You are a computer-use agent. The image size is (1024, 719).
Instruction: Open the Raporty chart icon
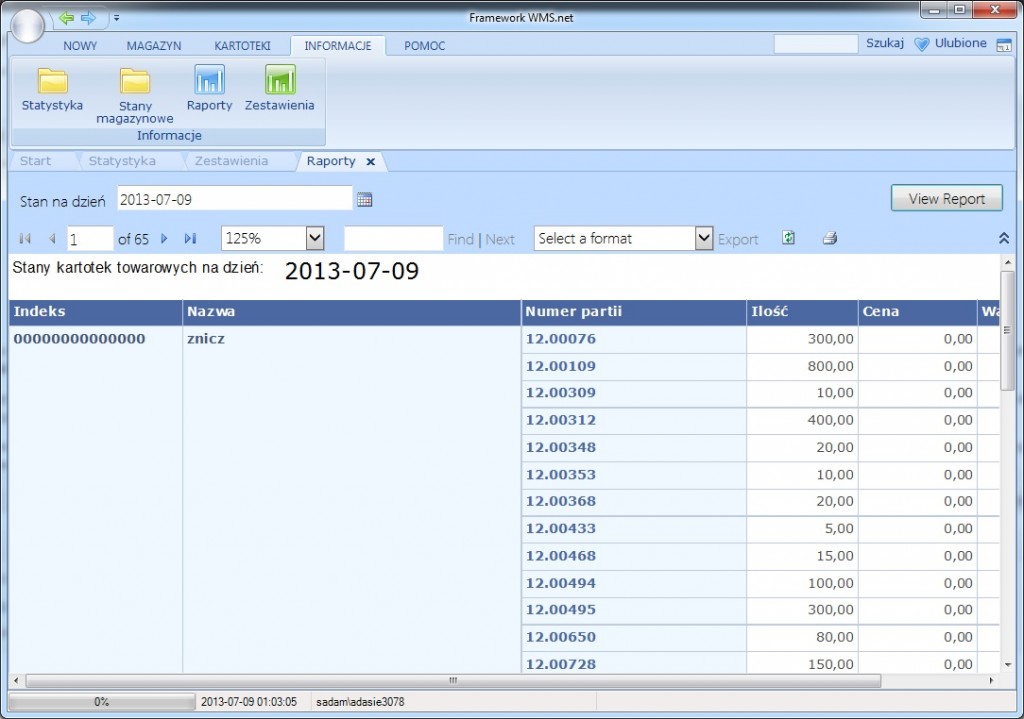click(x=209, y=80)
